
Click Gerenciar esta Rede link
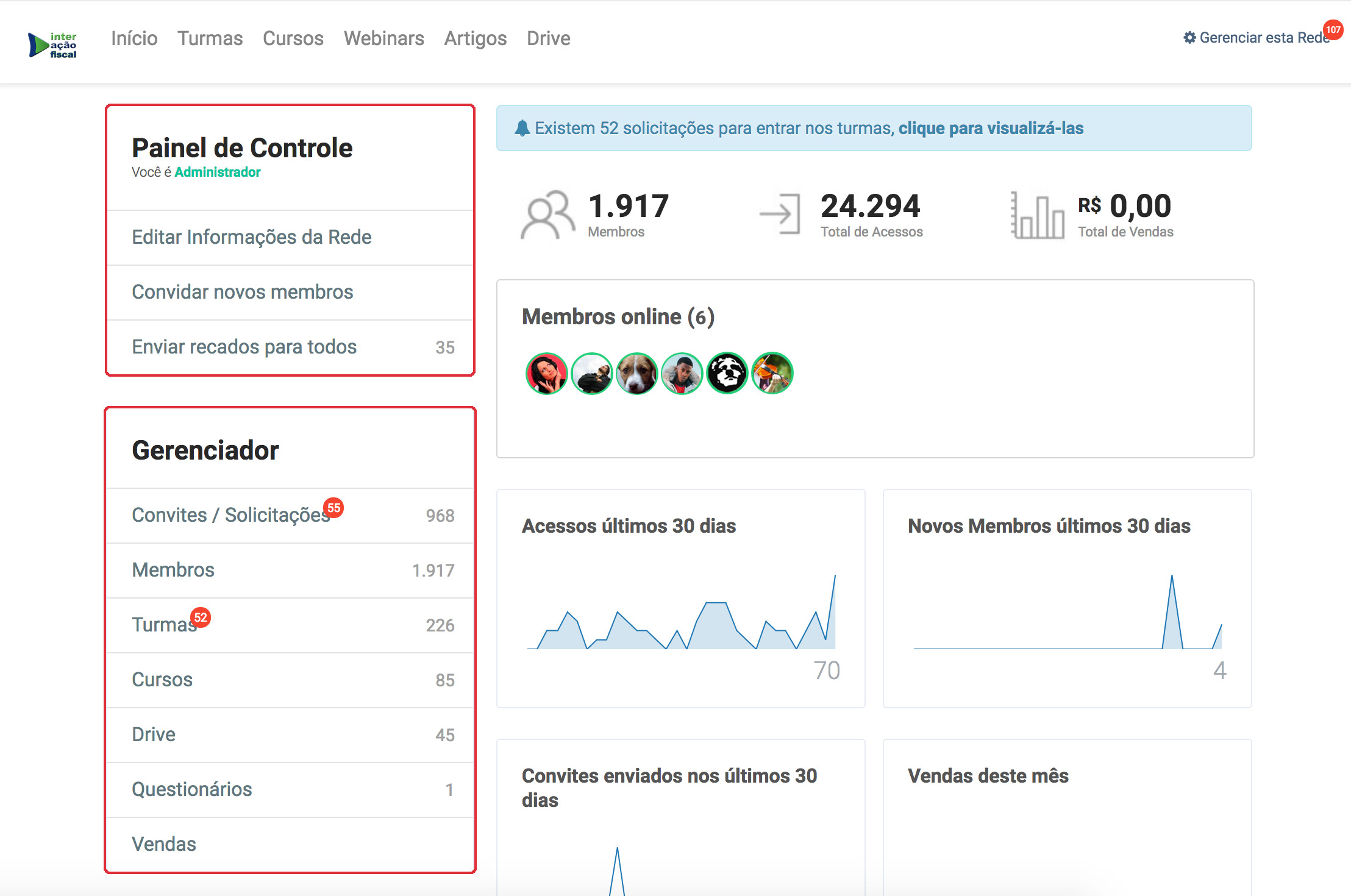(x=1256, y=38)
